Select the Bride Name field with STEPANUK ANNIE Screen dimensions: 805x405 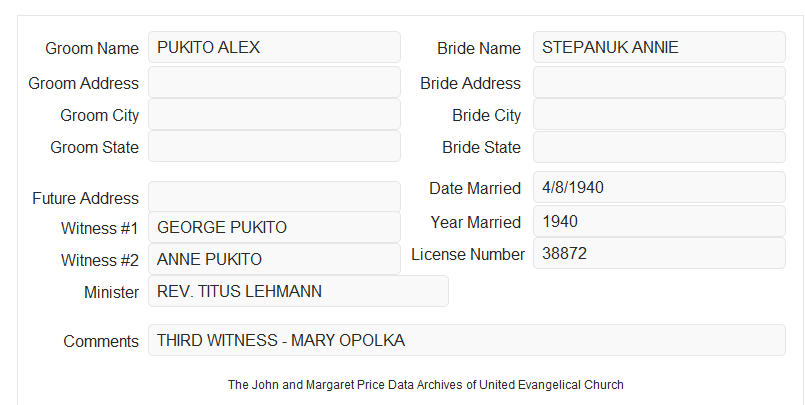[x=659, y=47]
